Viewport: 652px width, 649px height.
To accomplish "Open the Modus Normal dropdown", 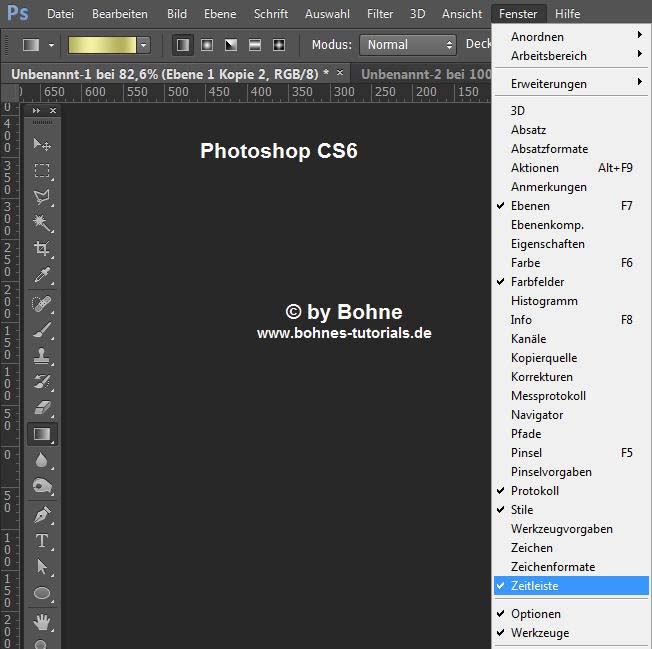I will [x=408, y=45].
